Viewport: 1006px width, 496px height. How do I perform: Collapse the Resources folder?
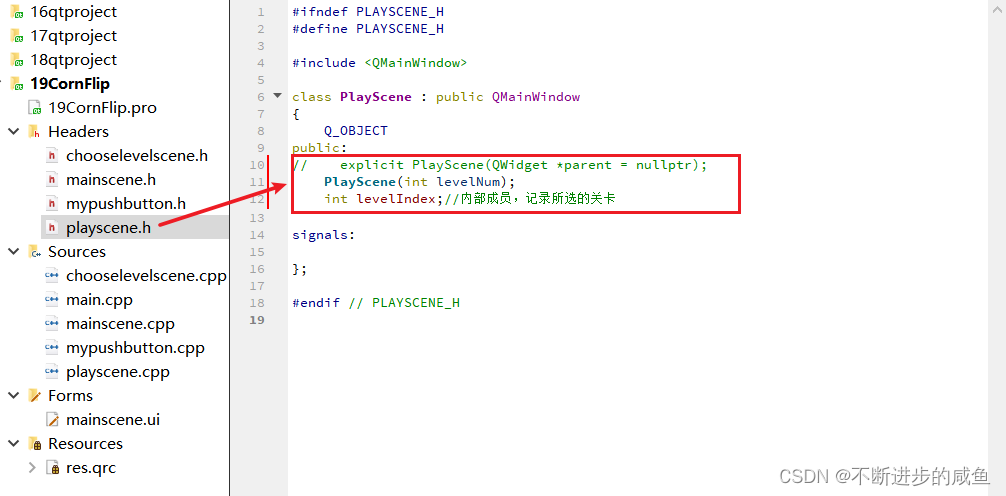(13, 443)
